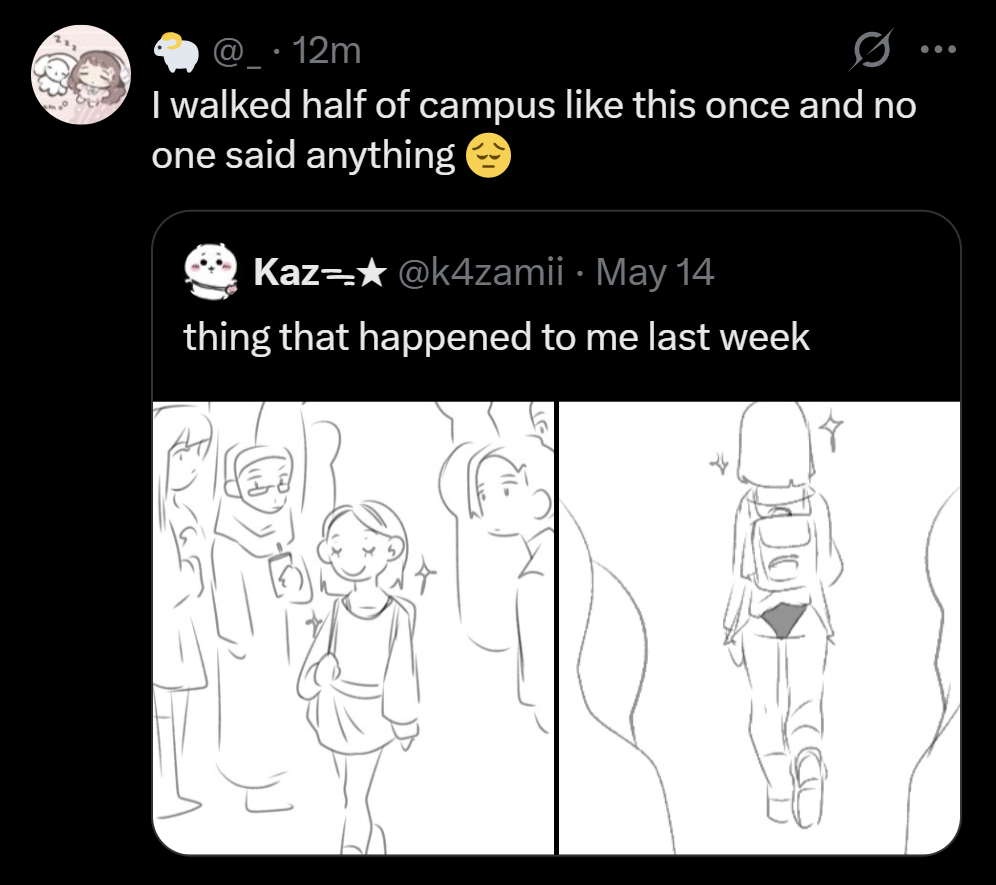The height and width of the screenshot is (885, 996).
Task: Click the sheep emoji display name
Action: click(x=175, y=51)
